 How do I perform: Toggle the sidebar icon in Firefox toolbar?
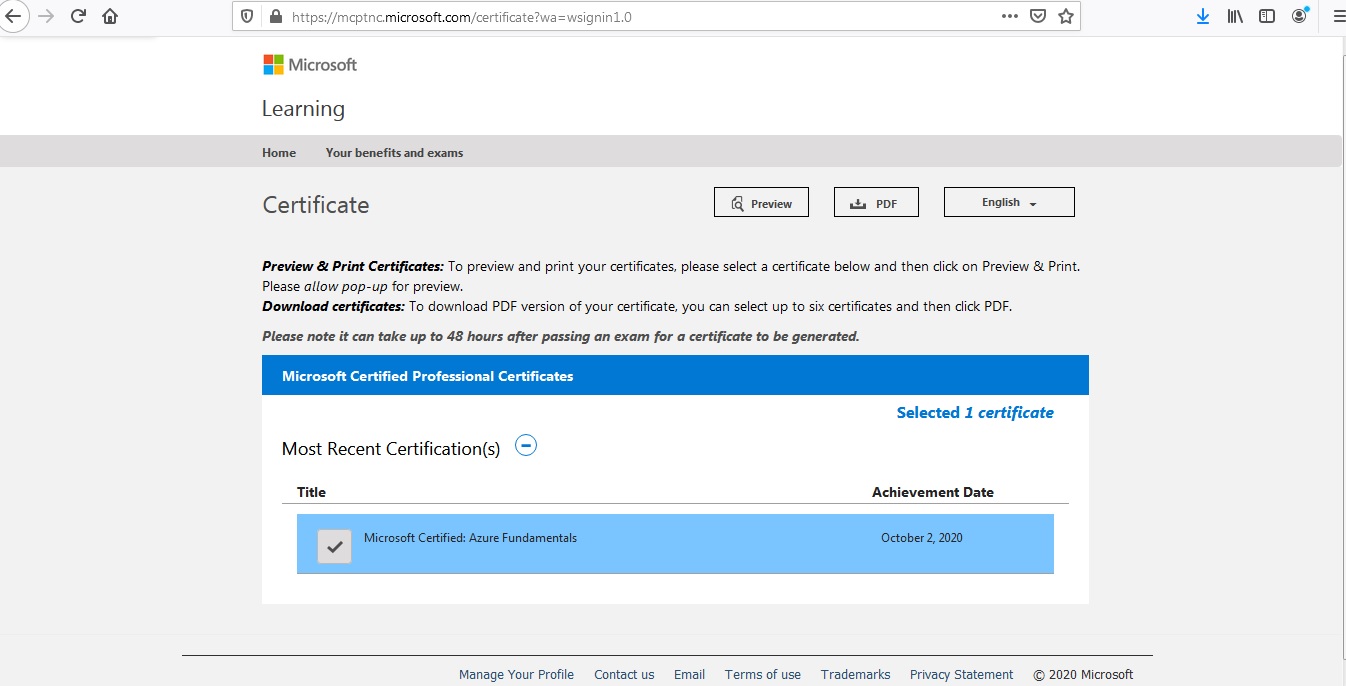[x=1266, y=15]
